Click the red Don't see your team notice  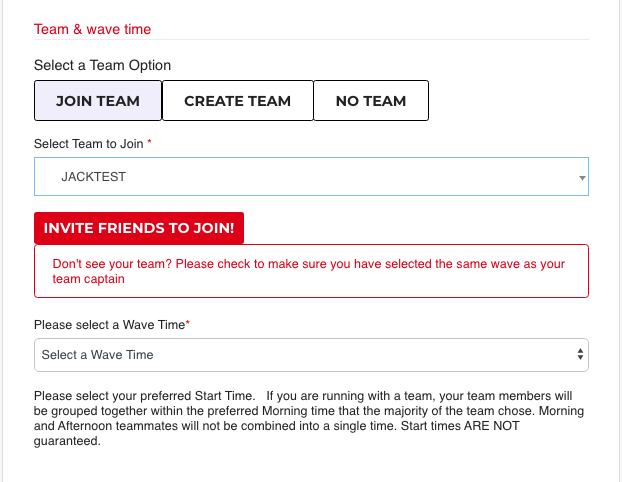pos(311,271)
